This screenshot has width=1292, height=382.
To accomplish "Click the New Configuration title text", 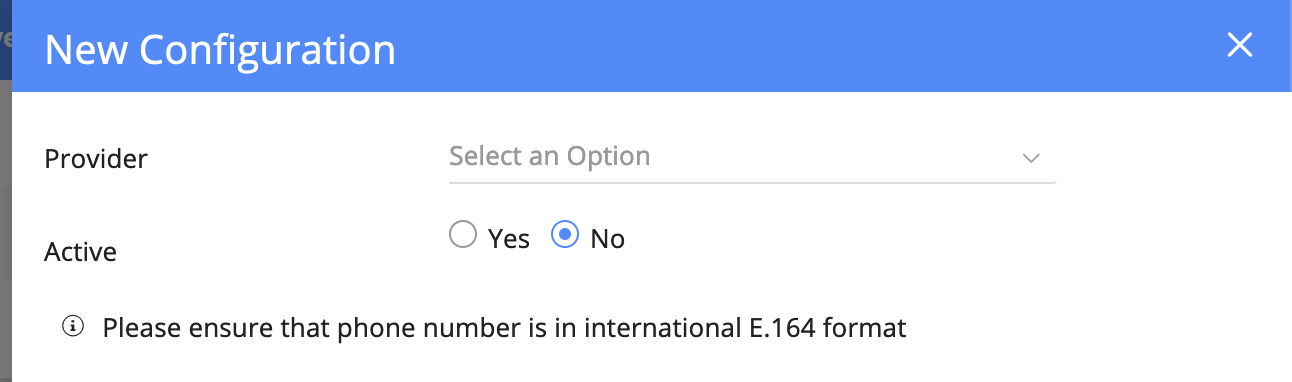I will [220, 50].
